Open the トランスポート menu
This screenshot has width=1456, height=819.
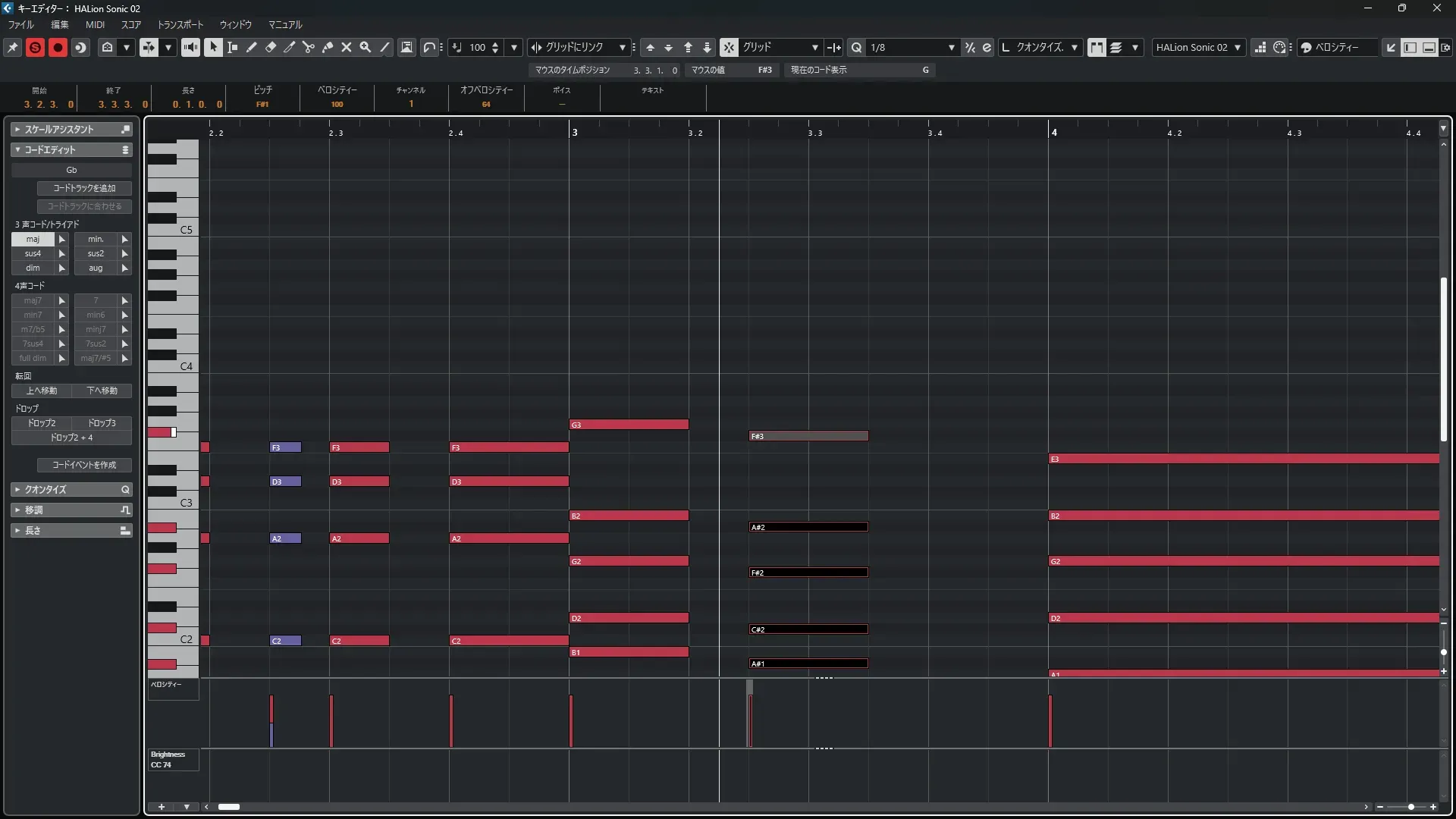coord(180,24)
